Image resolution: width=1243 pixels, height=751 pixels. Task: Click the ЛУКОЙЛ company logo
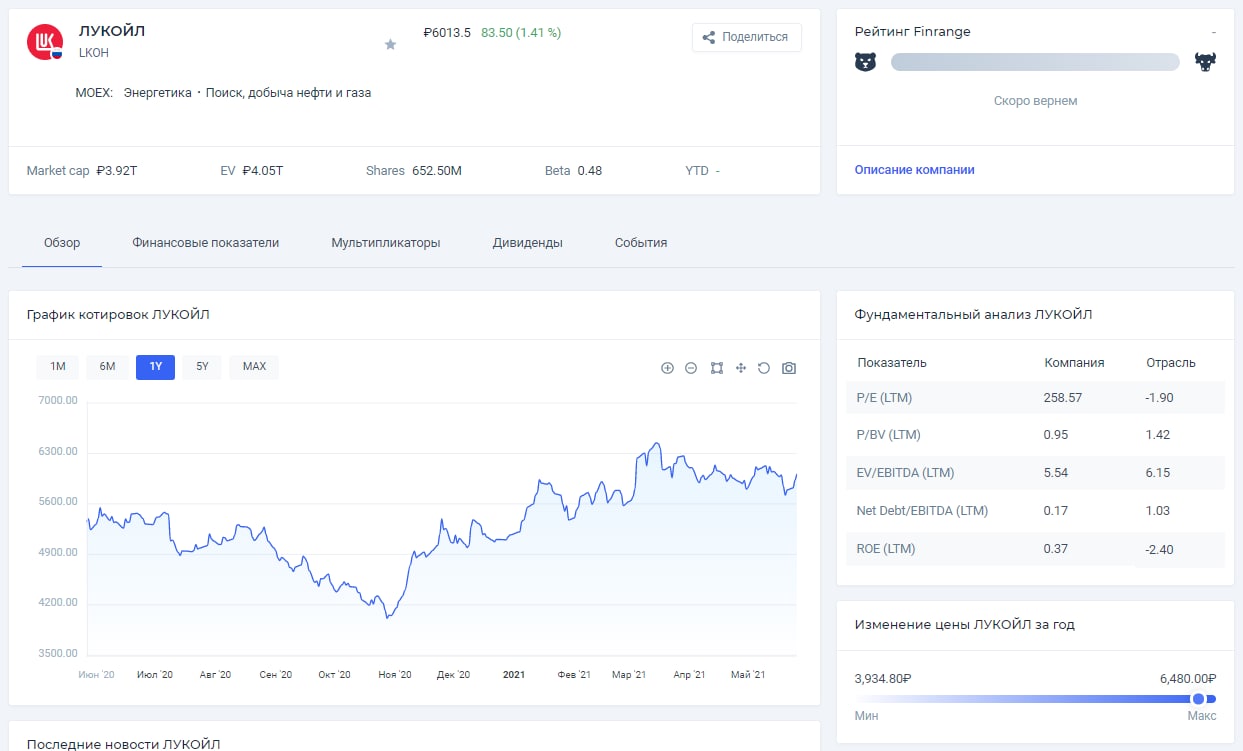(x=45, y=41)
